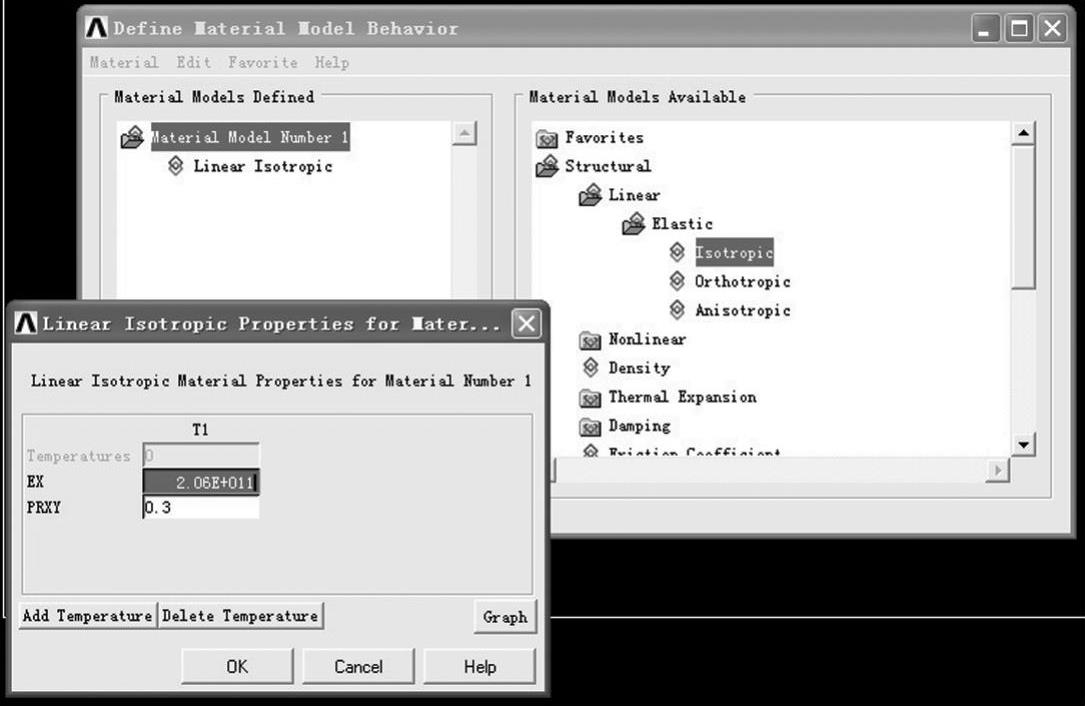The height and width of the screenshot is (706, 1085).
Task: Click the diamond icon beside Linear Isotropic
Action: click(x=176, y=166)
